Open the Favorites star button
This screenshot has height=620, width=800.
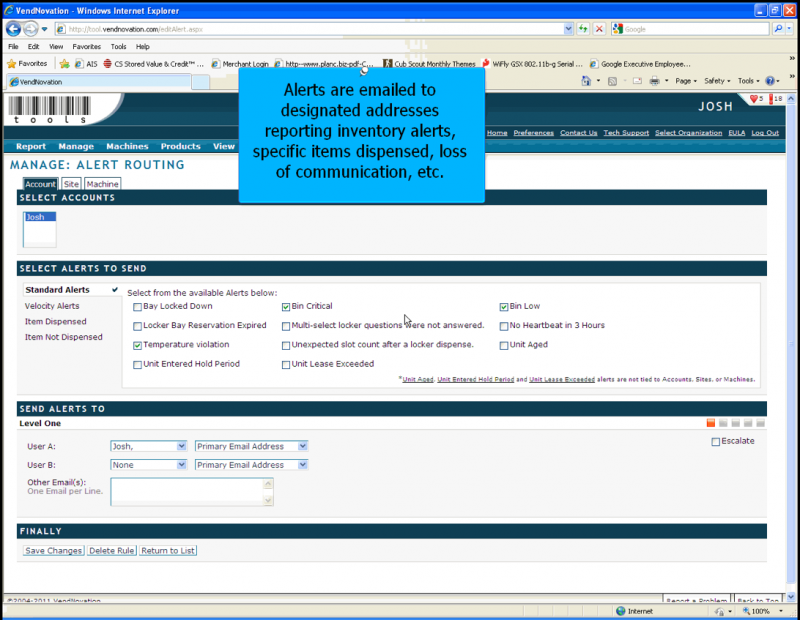pyautogui.click(x=27, y=64)
